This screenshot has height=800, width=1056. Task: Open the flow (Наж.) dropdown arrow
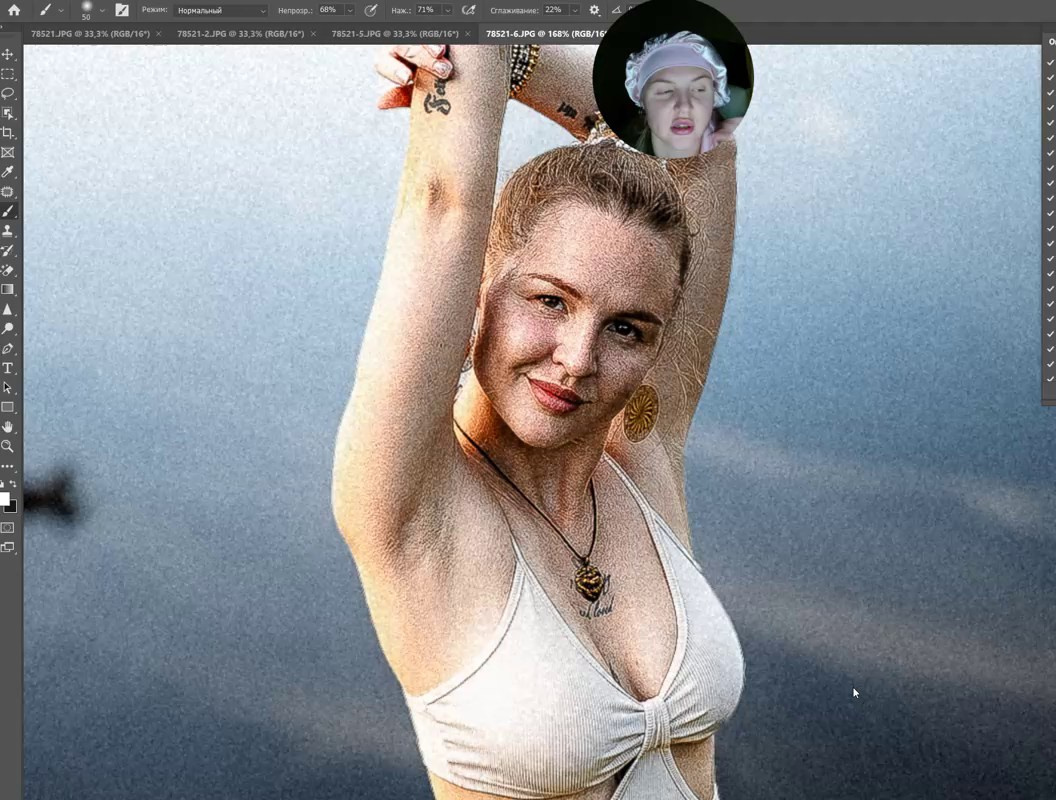(447, 11)
